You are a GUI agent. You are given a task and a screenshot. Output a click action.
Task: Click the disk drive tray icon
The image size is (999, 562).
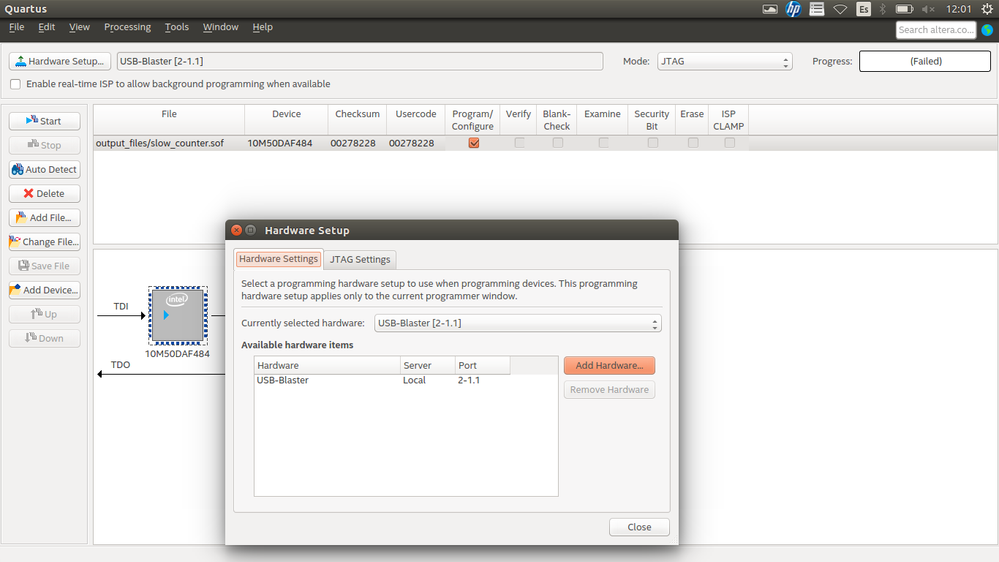(x=770, y=9)
